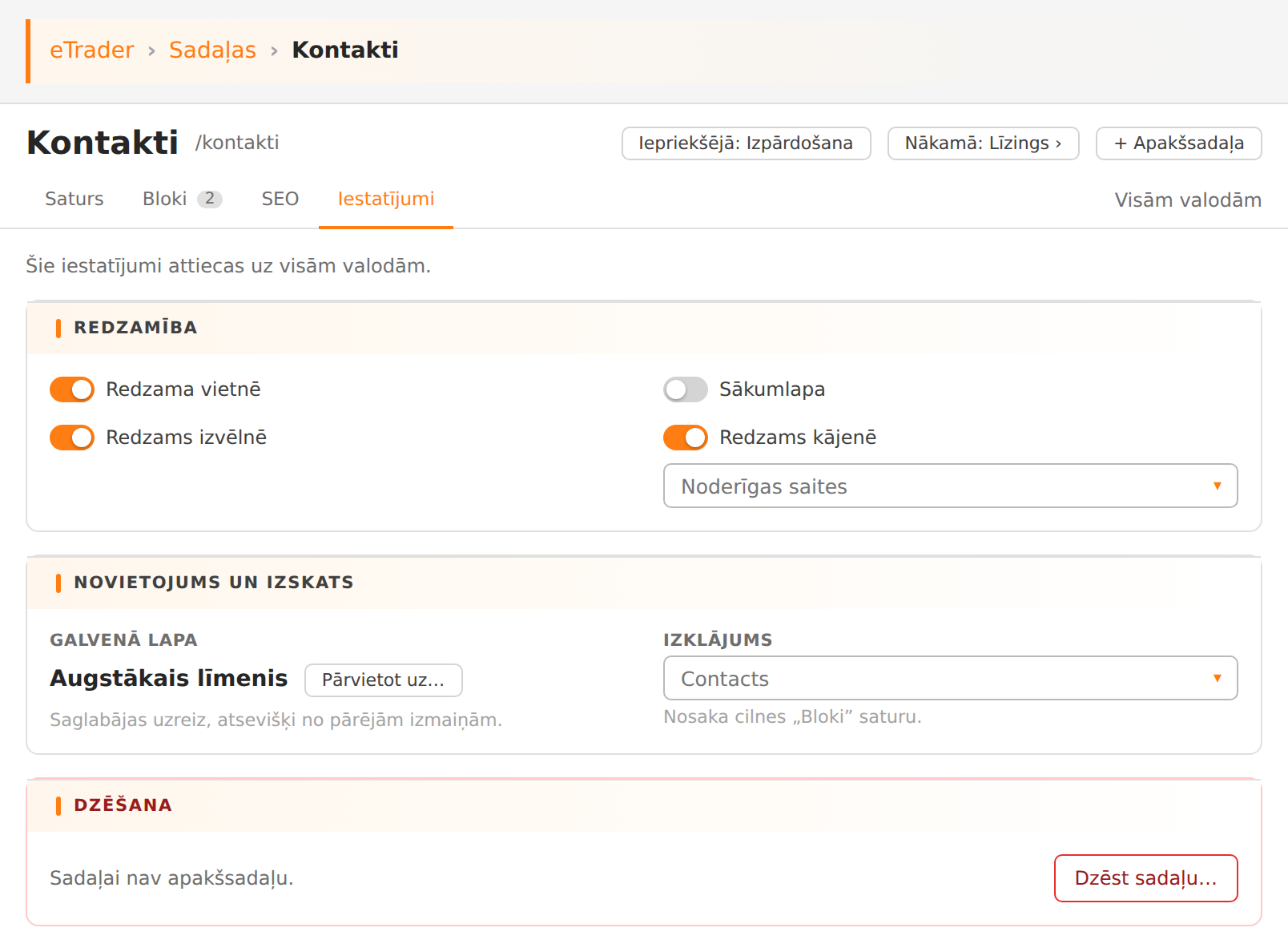
Task: Select the Iestatījumi tab
Action: pyautogui.click(x=386, y=199)
